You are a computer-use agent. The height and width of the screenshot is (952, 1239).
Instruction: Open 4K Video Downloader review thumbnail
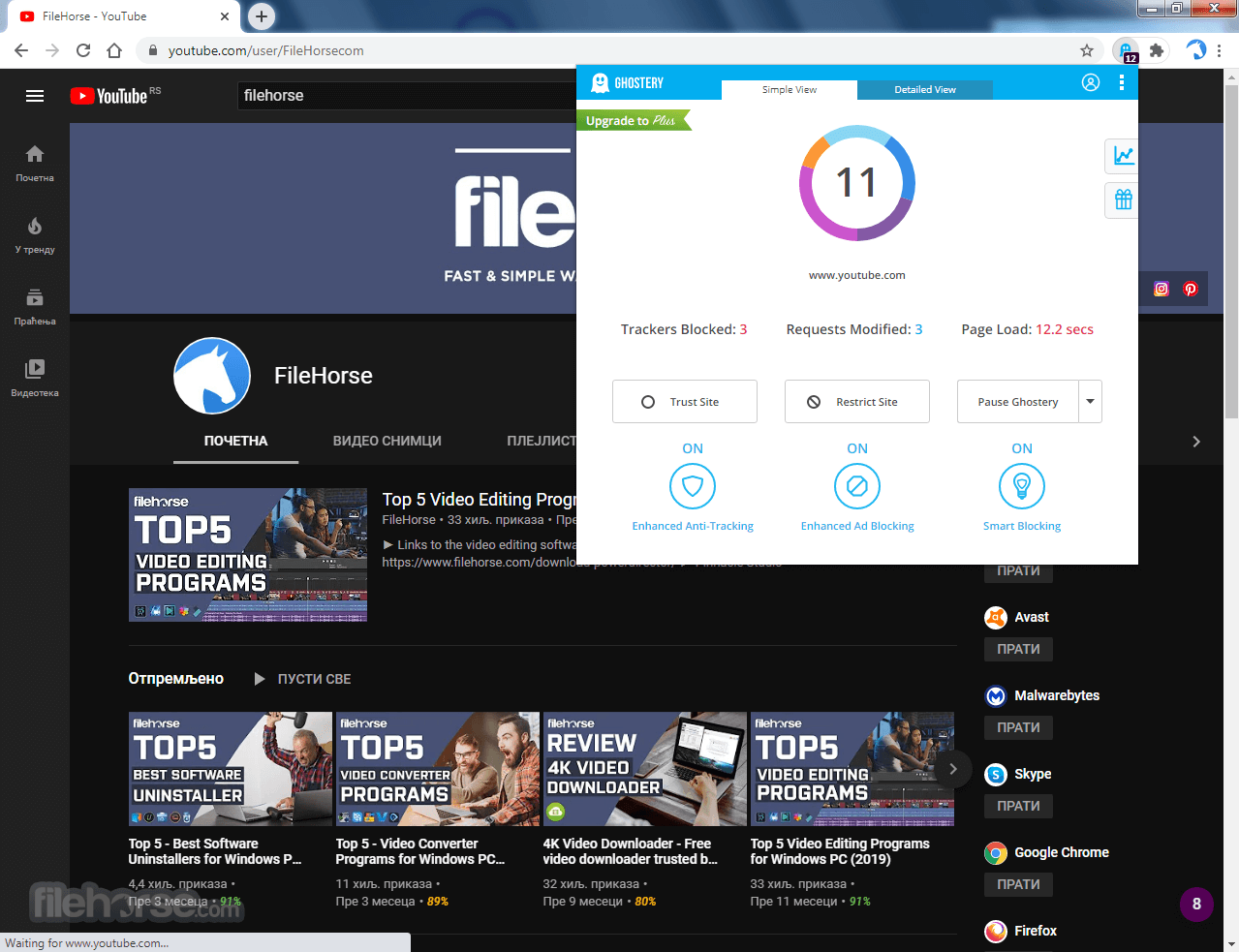(x=645, y=769)
